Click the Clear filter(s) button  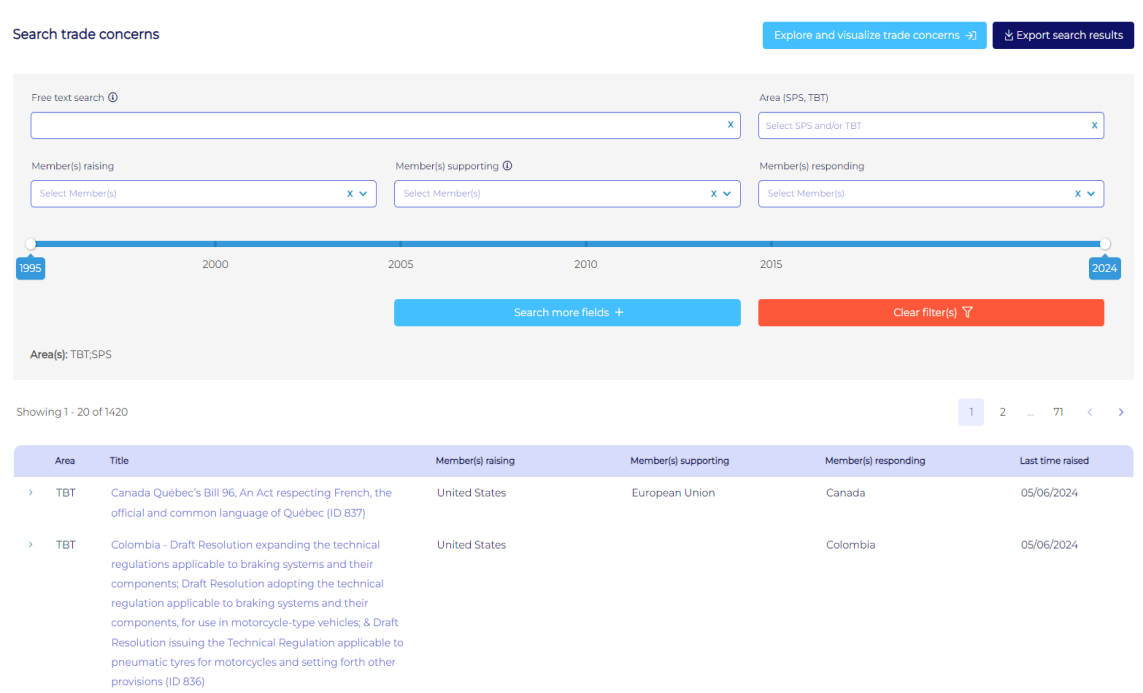coord(931,313)
